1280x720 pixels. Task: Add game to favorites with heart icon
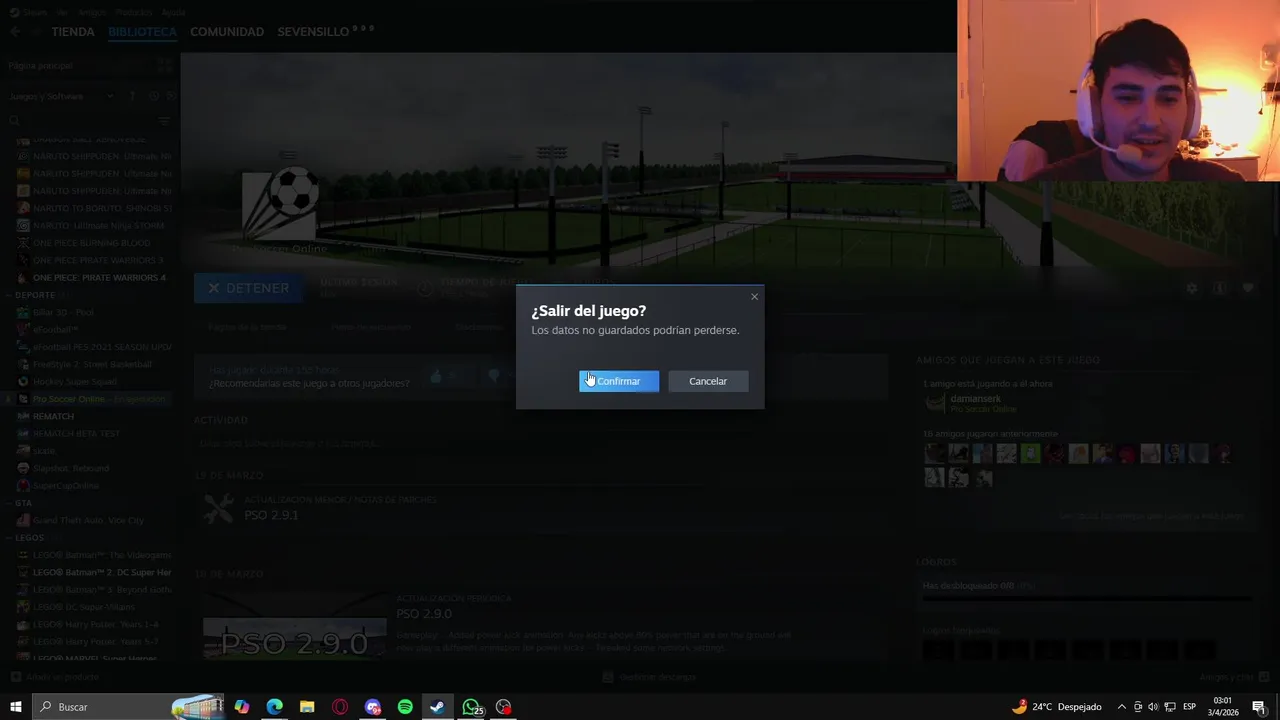pos(1248,288)
